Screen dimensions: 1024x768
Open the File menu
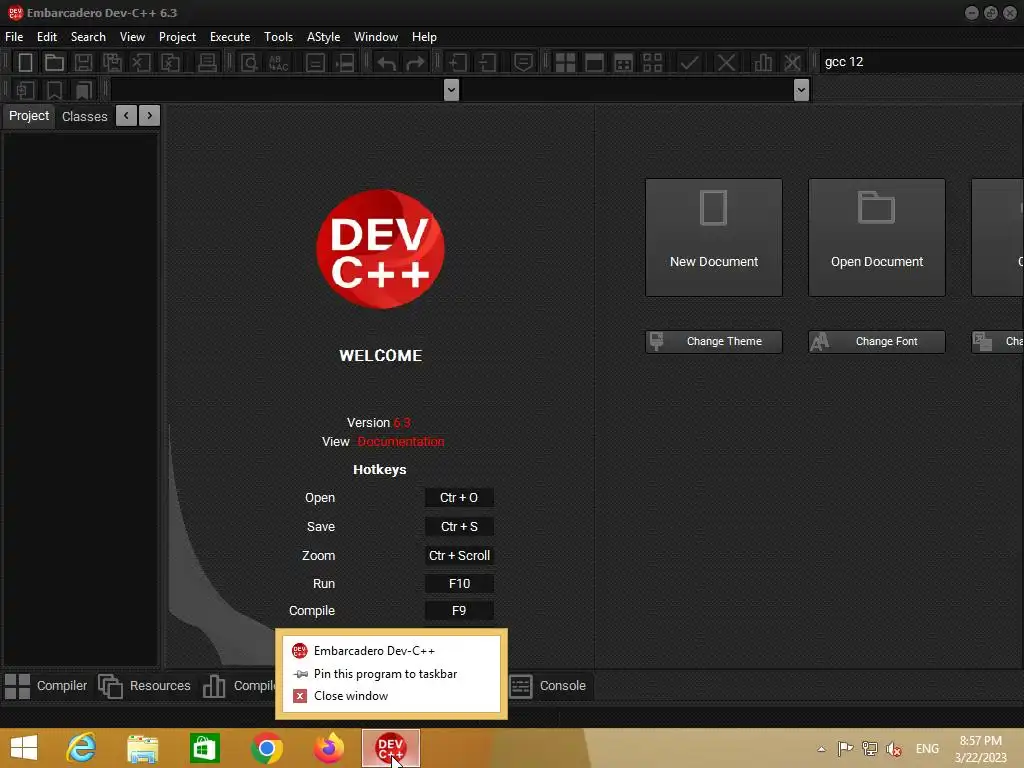tap(14, 37)
